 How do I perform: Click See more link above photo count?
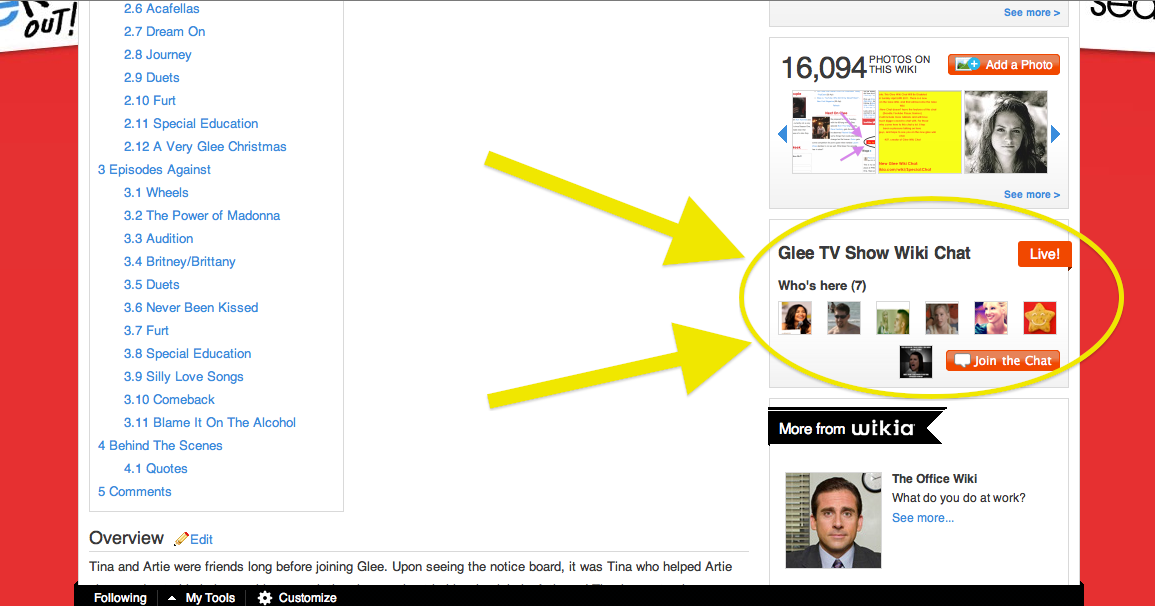[1031, 13]
